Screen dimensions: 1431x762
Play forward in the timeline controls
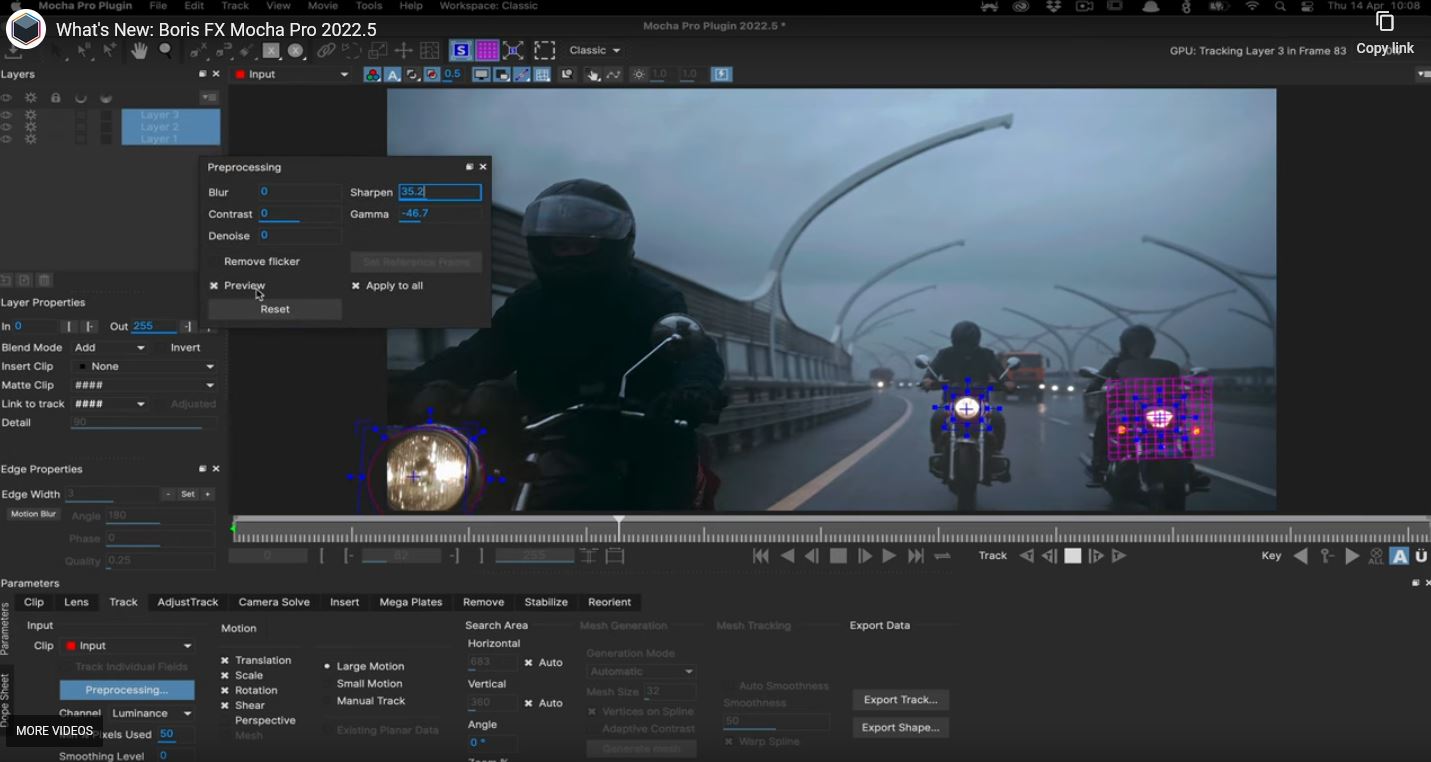point(889,556)
